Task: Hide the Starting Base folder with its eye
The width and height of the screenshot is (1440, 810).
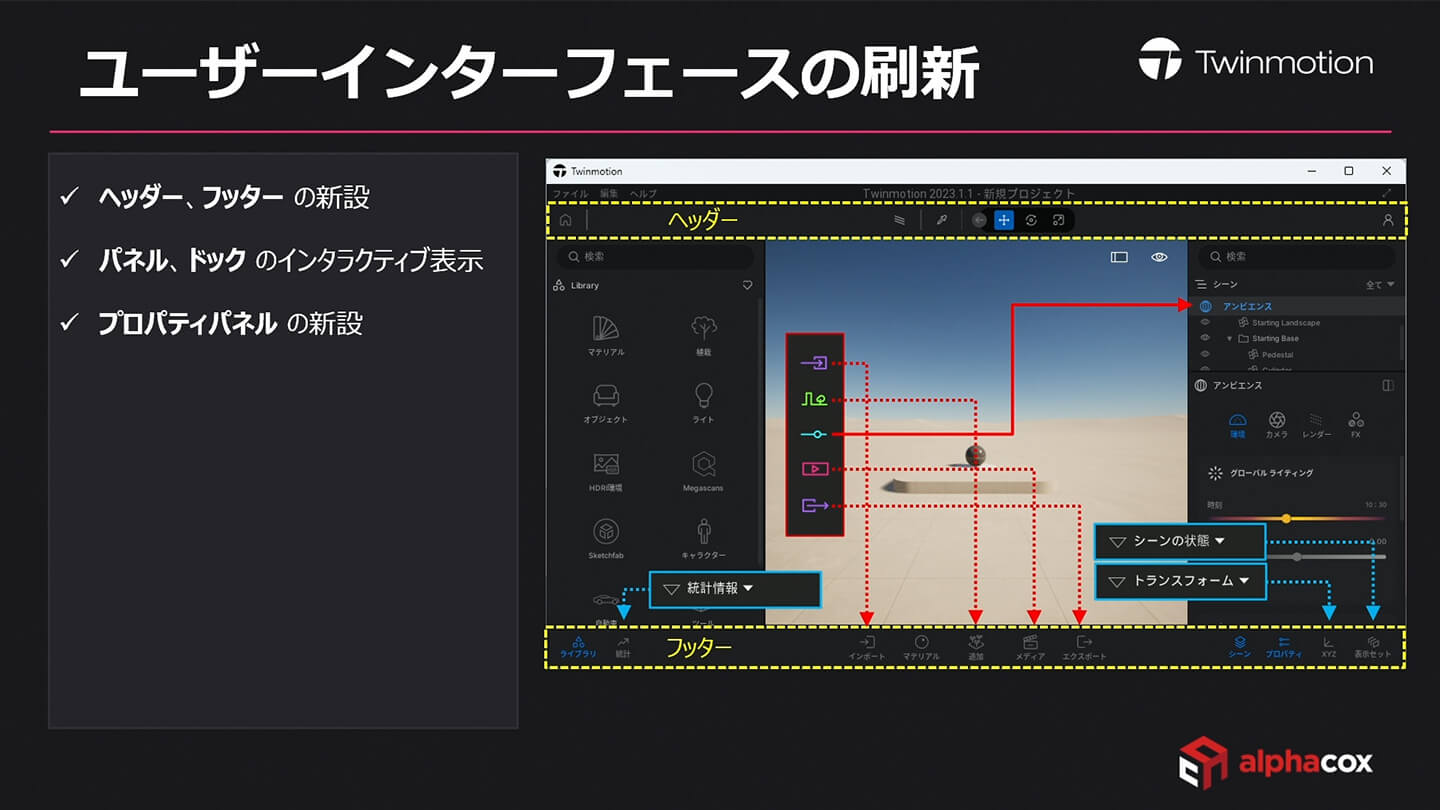Action: (1205, 338)
